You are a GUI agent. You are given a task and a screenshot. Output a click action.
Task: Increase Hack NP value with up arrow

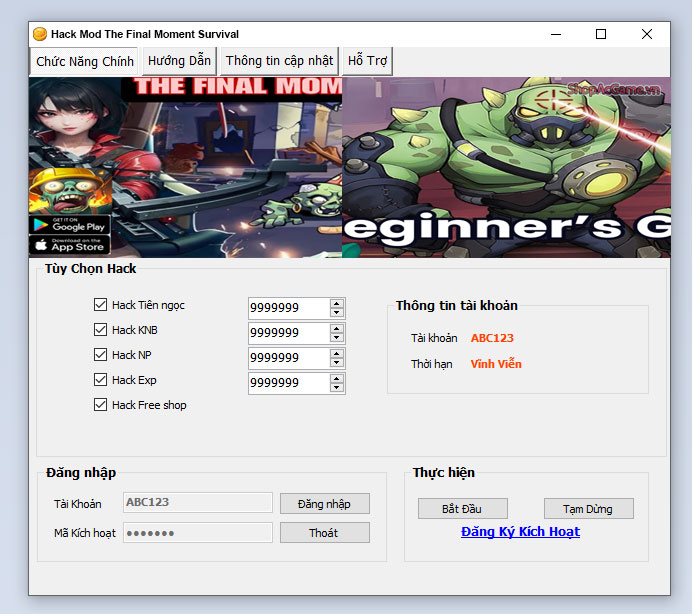click(337, 354)
